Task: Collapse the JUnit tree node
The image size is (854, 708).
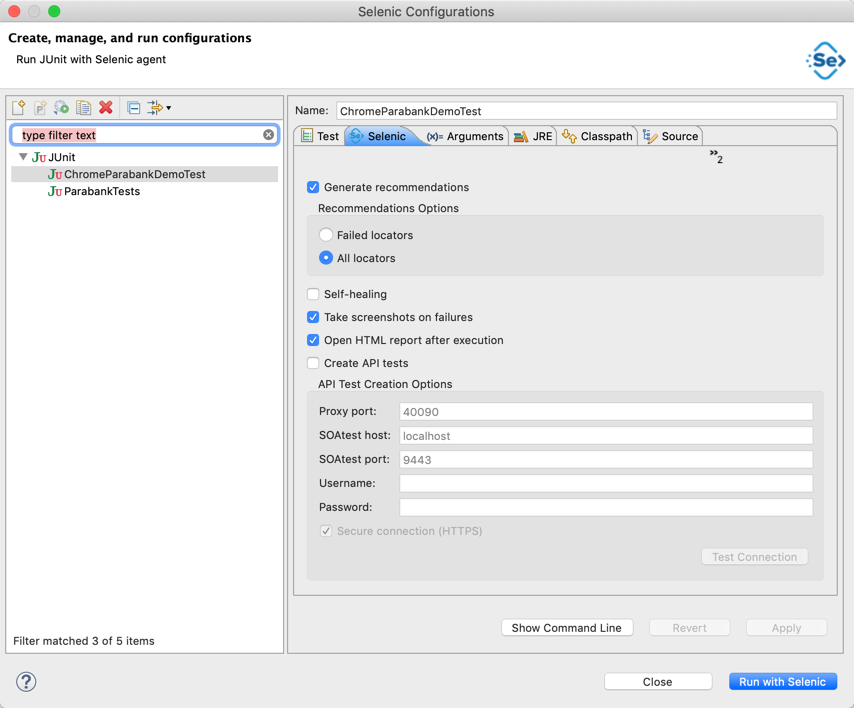Action: (23, 157)
